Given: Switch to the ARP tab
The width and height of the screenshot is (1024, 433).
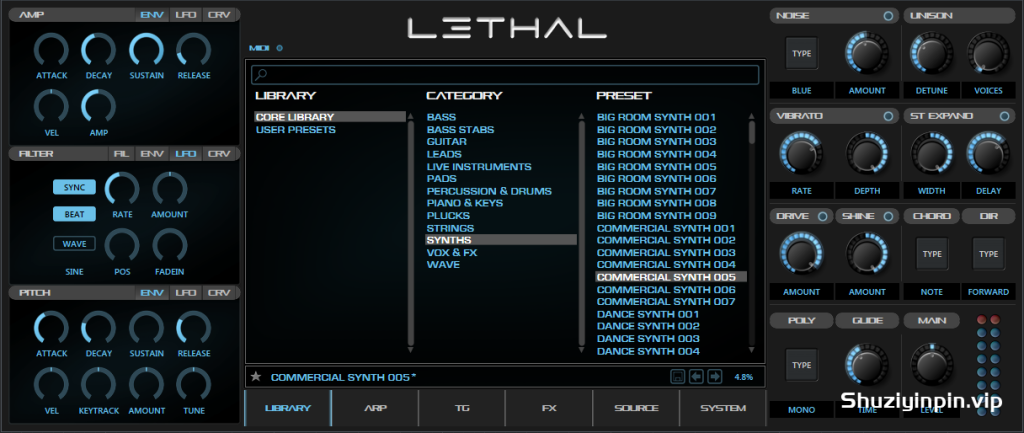Looking at the screenshot, I should click(375, 408).
